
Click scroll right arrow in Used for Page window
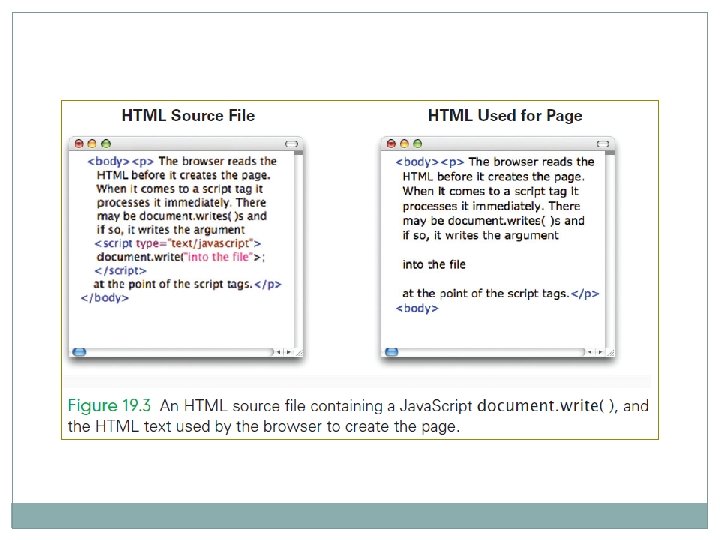pyautogui.click(x=600, y=352)
